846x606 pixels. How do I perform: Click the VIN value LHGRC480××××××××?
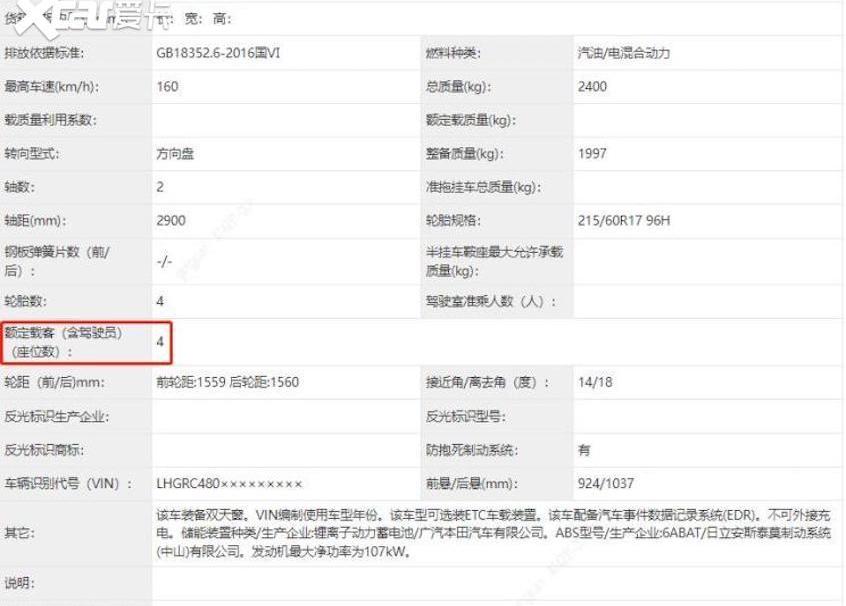229,484
